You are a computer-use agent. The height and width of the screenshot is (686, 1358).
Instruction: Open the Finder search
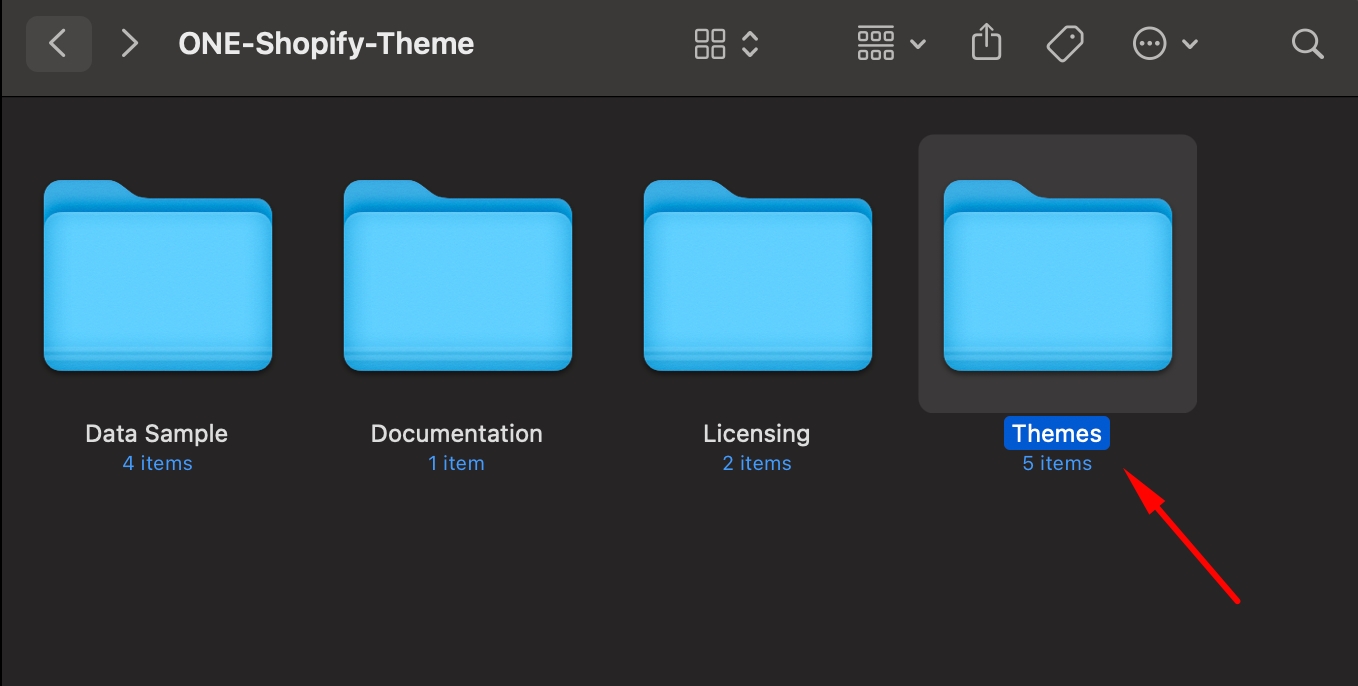click(1307, 44)
